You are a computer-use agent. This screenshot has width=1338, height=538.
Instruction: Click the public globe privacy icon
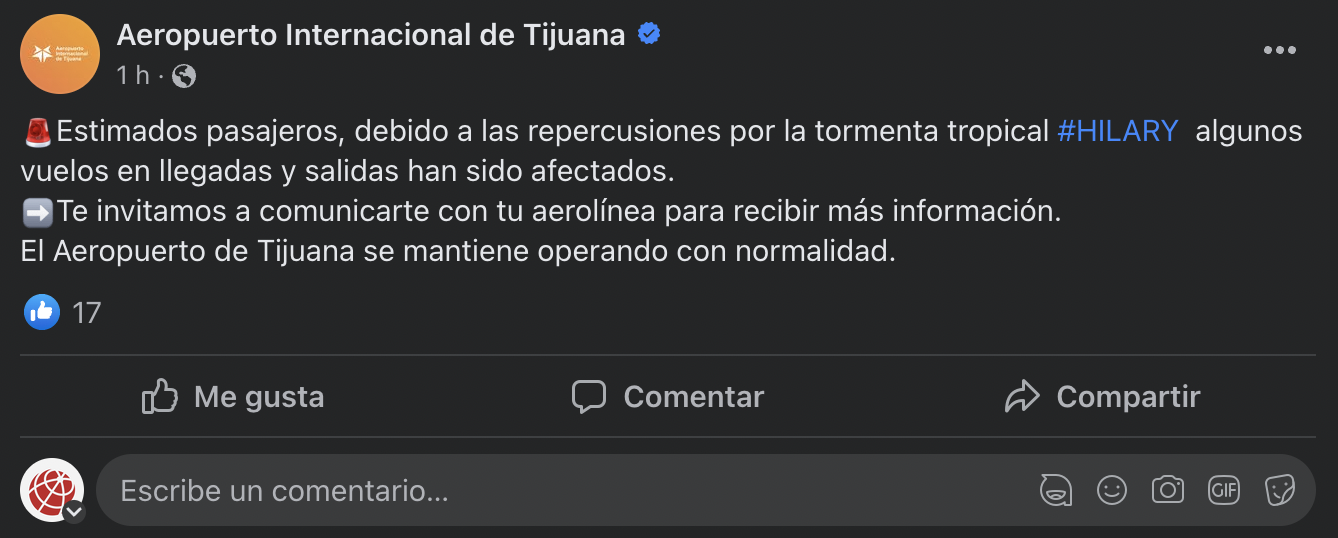184,75
